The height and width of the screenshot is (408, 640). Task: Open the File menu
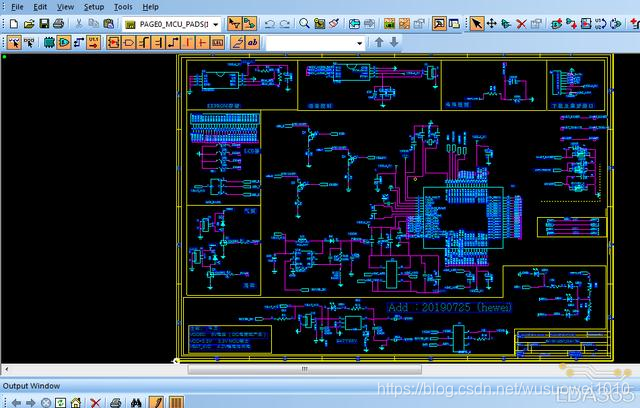[x=17, y=7]
